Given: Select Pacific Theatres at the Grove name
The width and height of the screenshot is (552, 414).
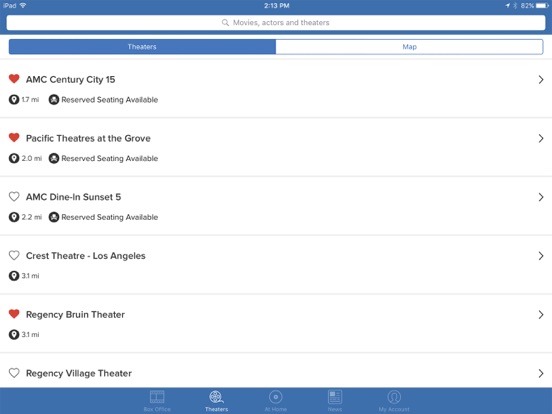Looking at the screenshot, I should 88,138.
